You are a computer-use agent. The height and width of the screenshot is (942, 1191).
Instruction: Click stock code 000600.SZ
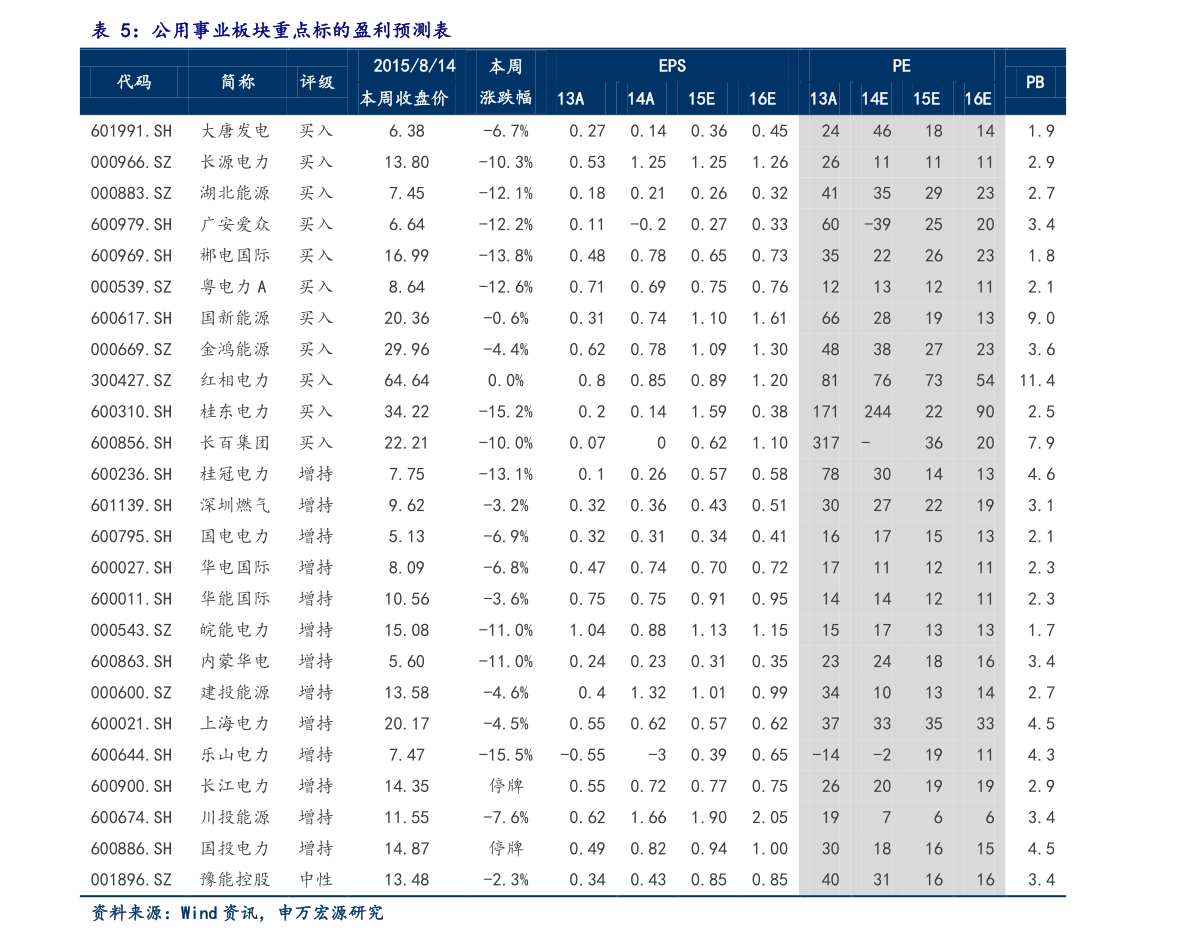click(131, 693)
